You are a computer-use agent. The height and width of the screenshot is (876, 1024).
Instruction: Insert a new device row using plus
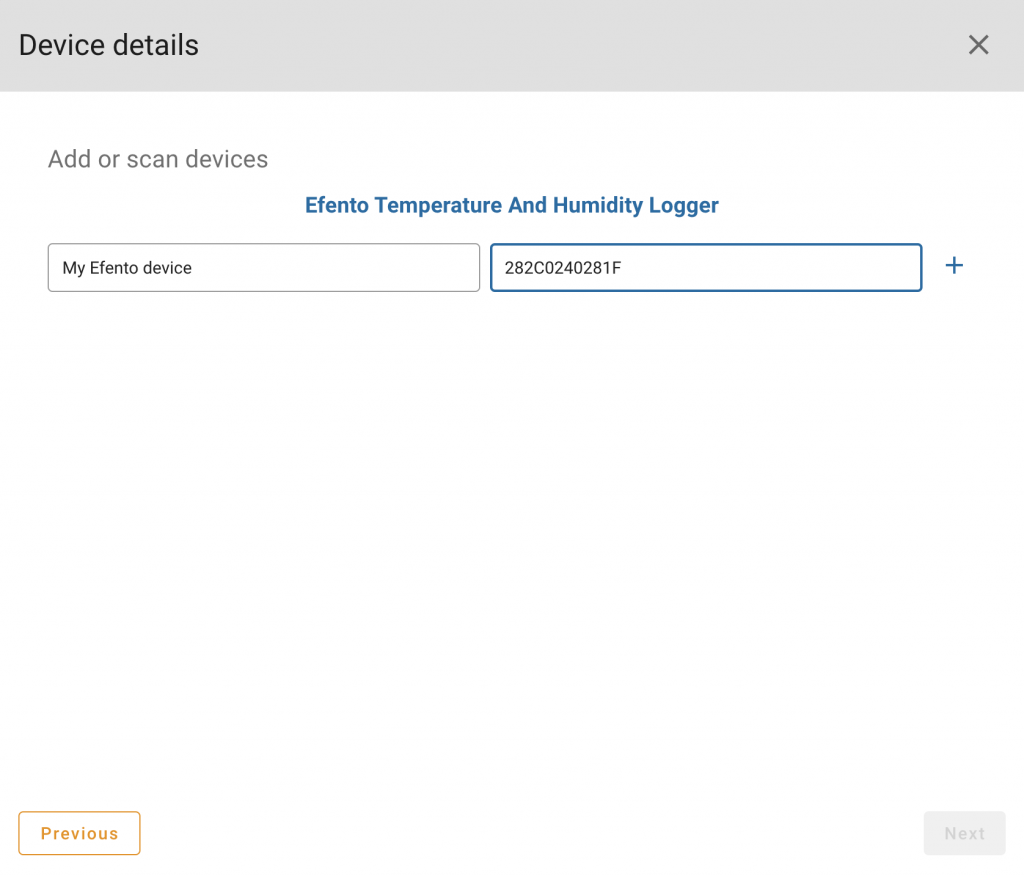[x=954, y=266]
